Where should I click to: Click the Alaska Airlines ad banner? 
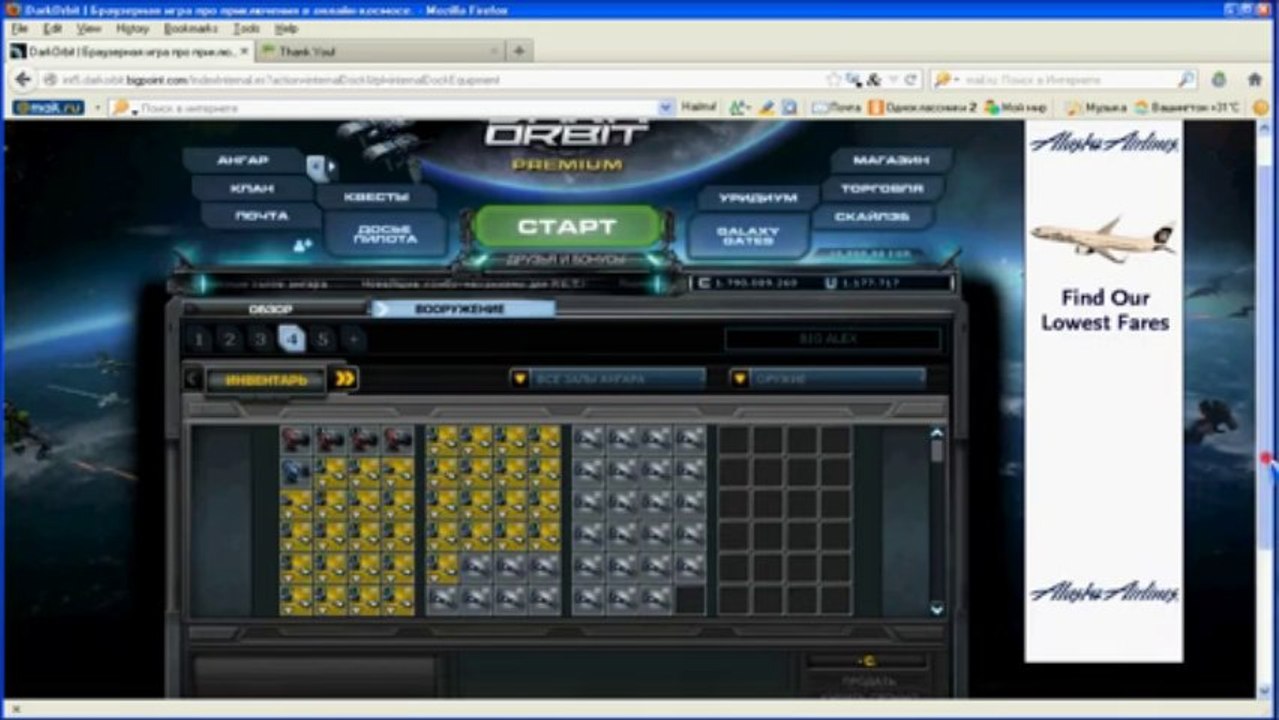pos(1104,391)
